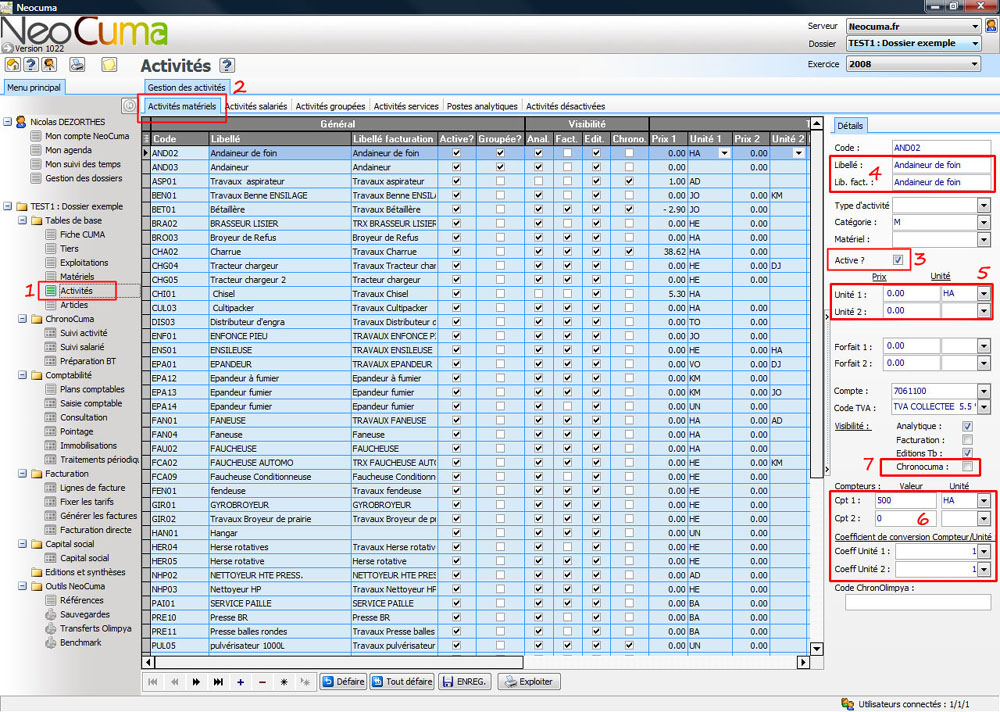Collapse the ChronoCuma tree folder

pyautogui.click(x=22, y=319)
